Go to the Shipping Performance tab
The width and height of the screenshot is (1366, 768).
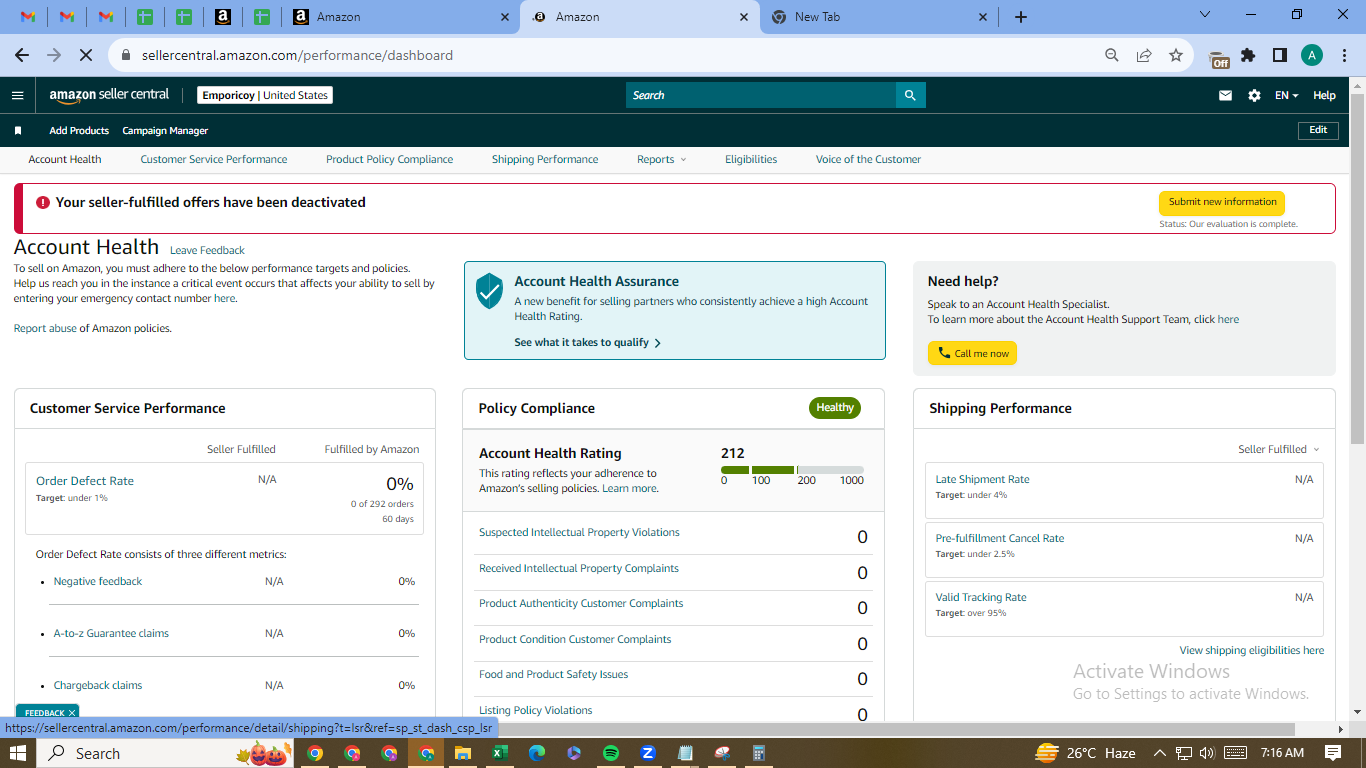click(545, 159)
